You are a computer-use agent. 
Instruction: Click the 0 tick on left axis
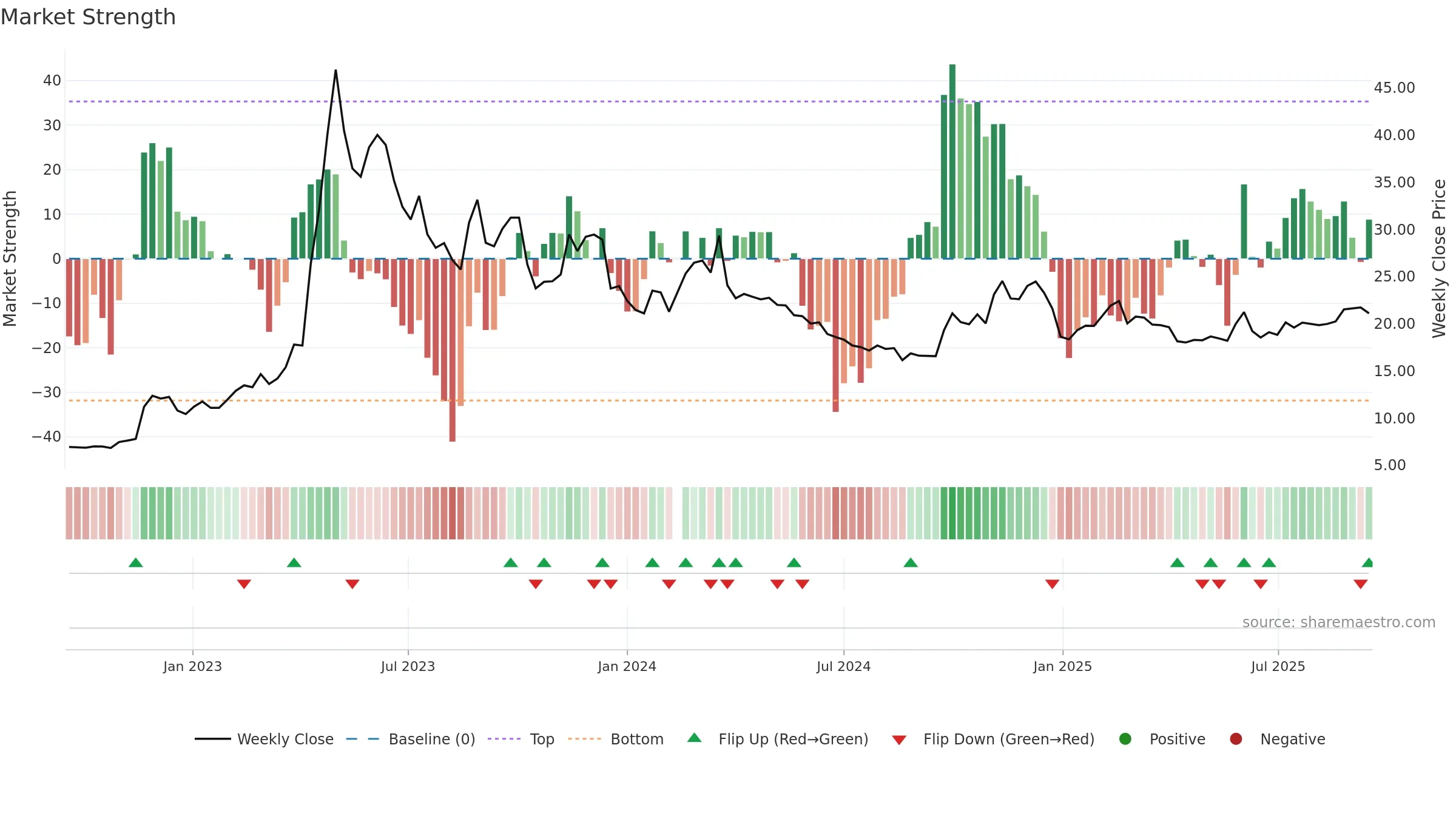pos(56,258)
